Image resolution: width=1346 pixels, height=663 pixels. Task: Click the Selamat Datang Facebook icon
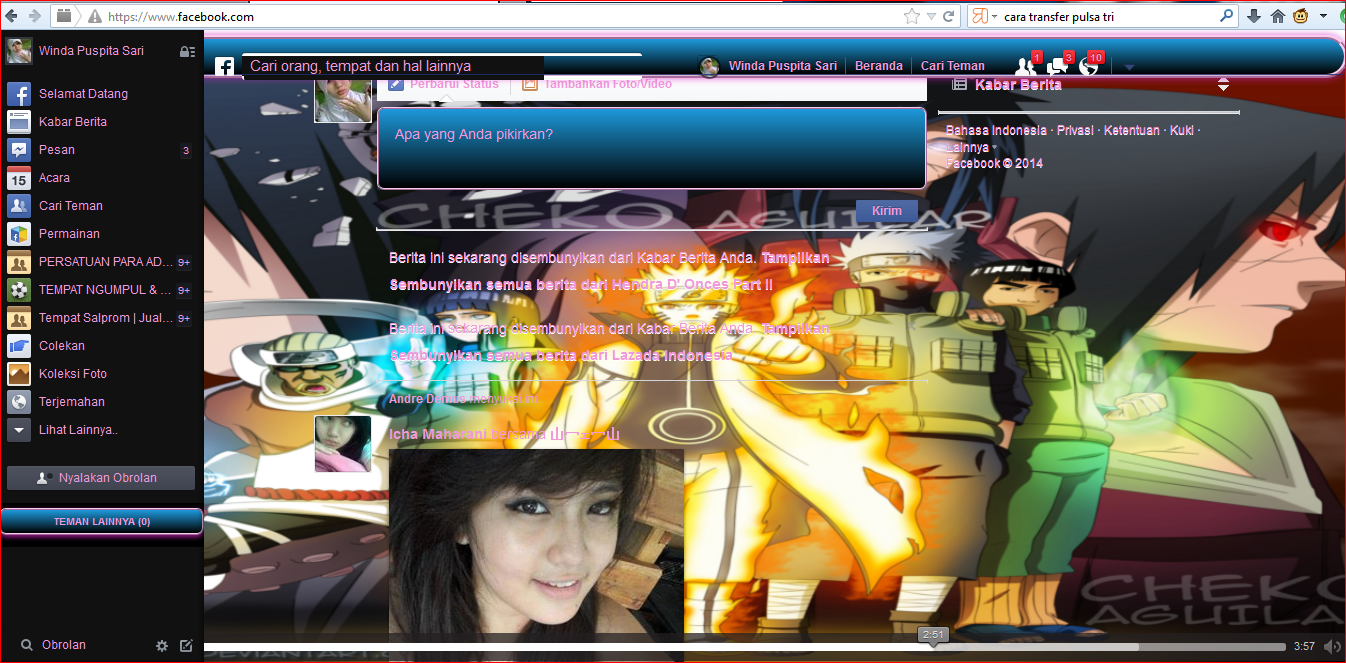tap(19, 94)
